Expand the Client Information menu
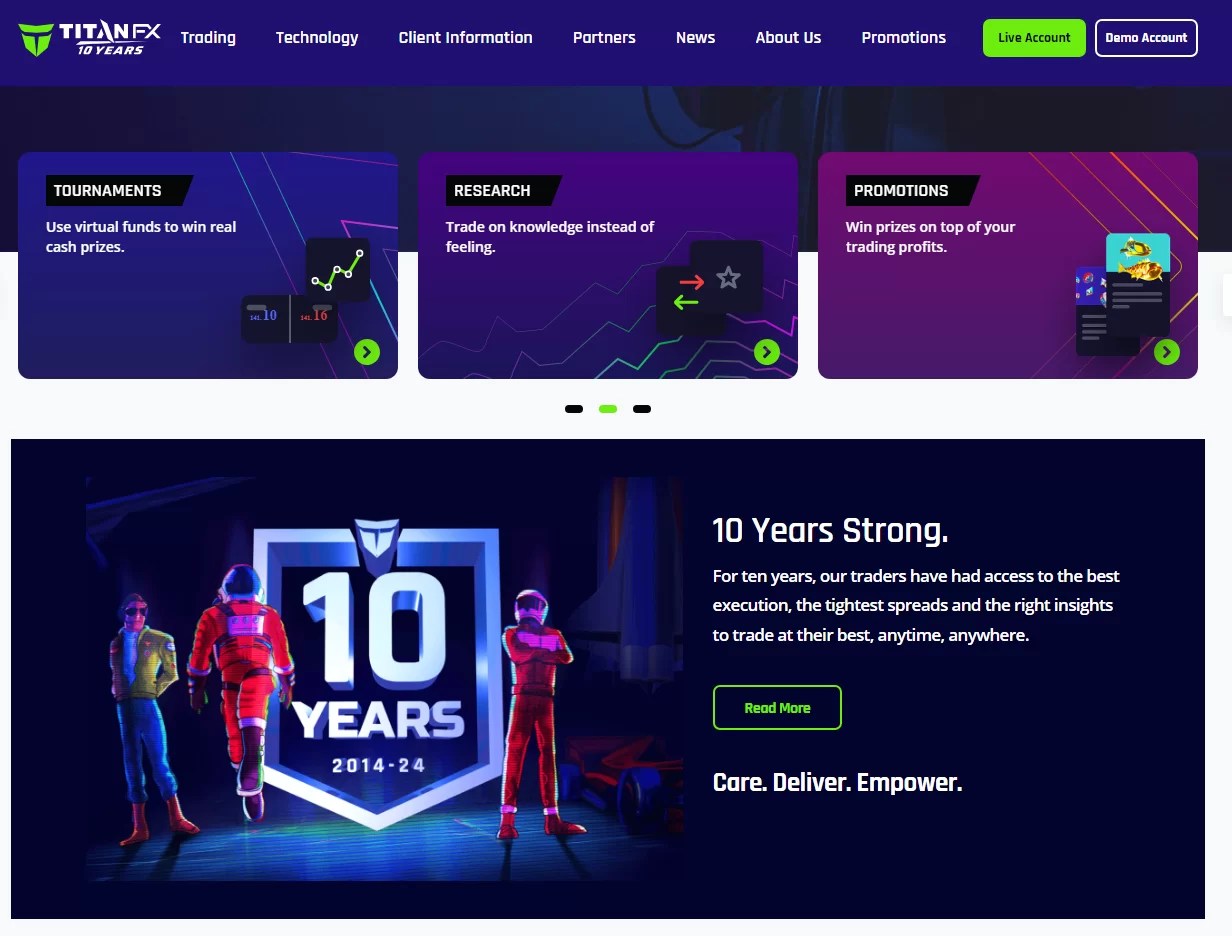The height and width of the screenshot is (936, 1232). (x=466, y=37)
